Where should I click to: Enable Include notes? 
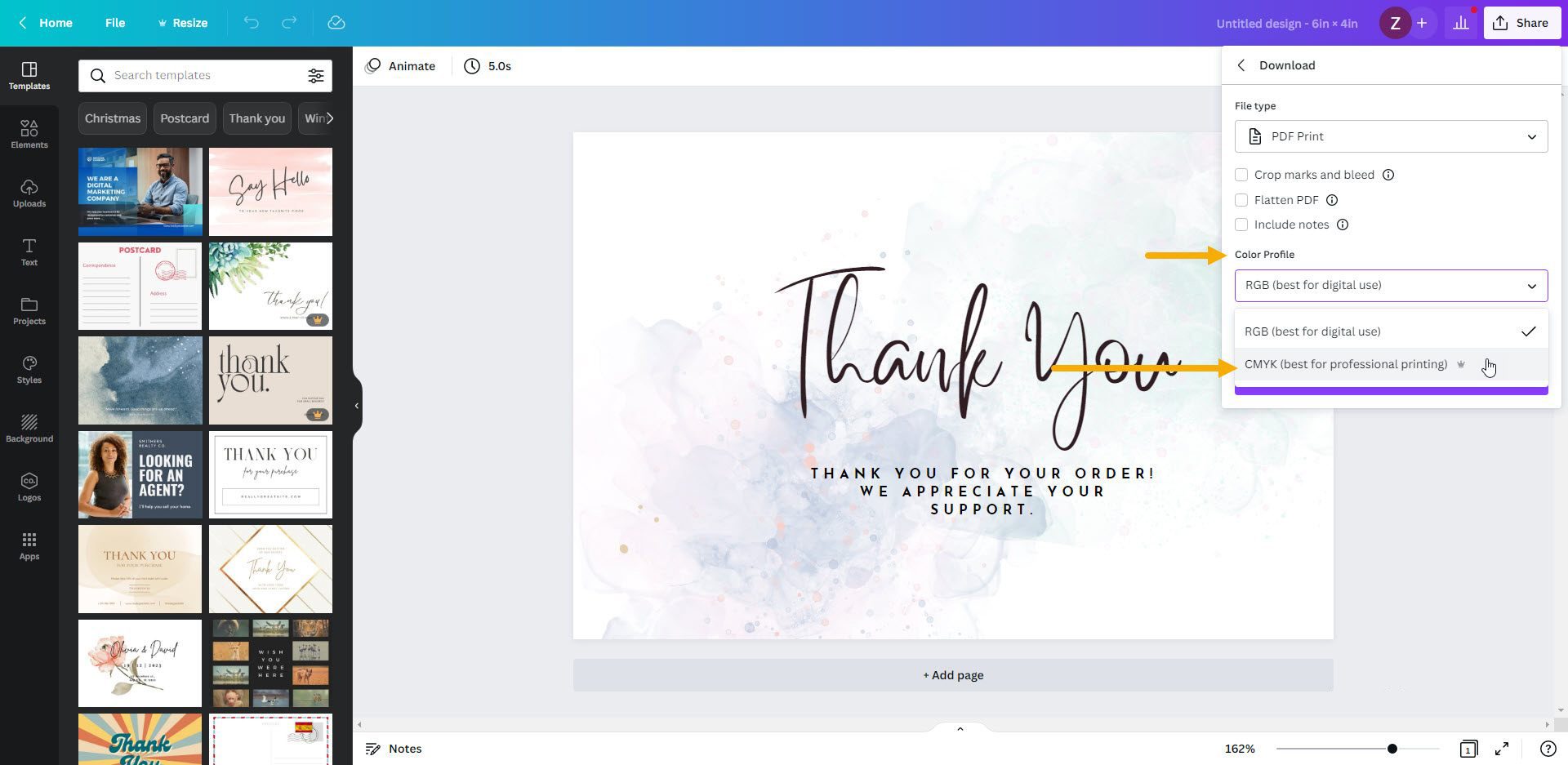(x=1241, y=225)
